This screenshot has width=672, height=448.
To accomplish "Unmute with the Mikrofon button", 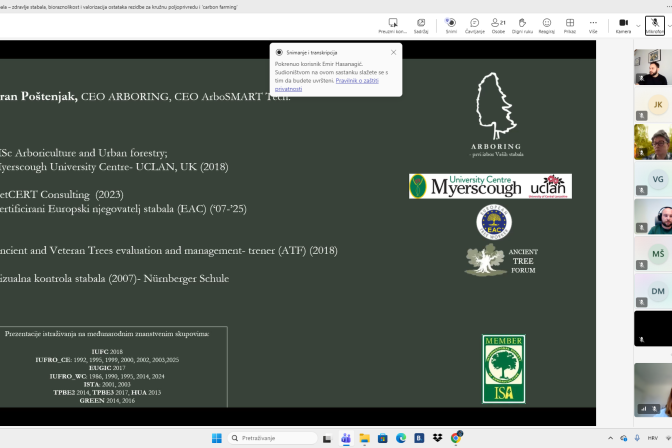I will point(654,25).
